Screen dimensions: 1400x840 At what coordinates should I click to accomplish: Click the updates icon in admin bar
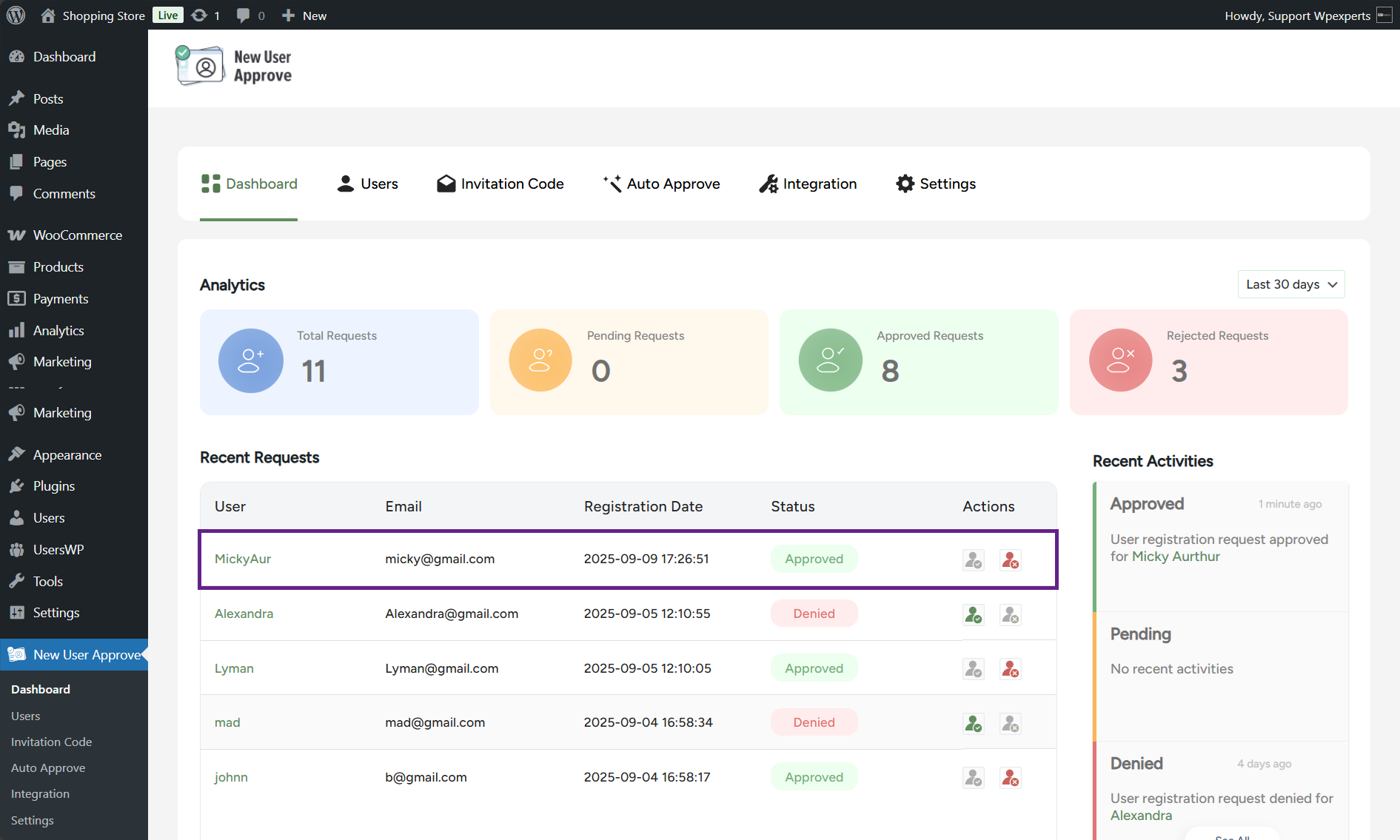click(x=205, y=16)
